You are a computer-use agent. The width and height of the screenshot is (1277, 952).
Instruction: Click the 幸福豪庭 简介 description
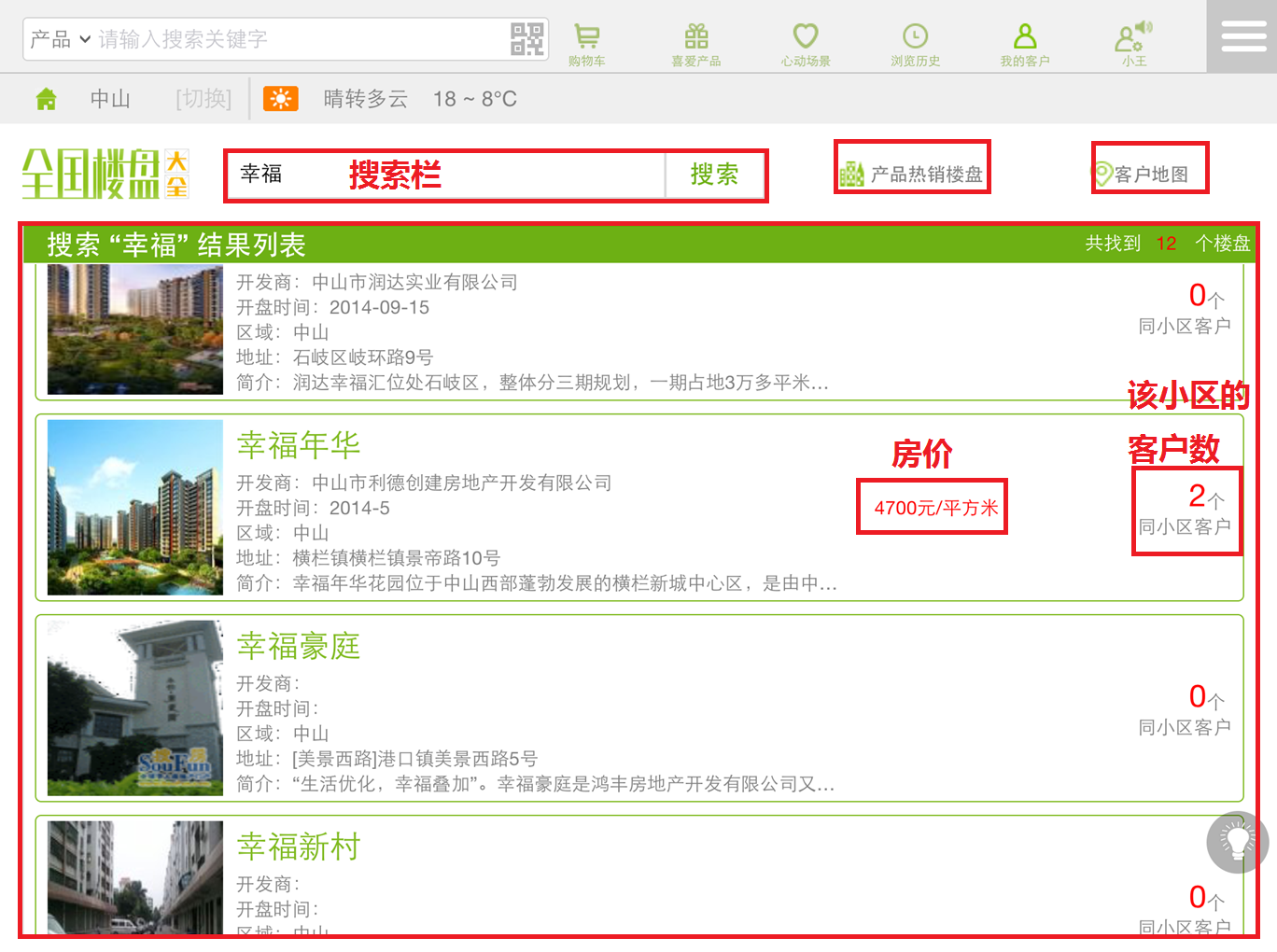point(536,784)
